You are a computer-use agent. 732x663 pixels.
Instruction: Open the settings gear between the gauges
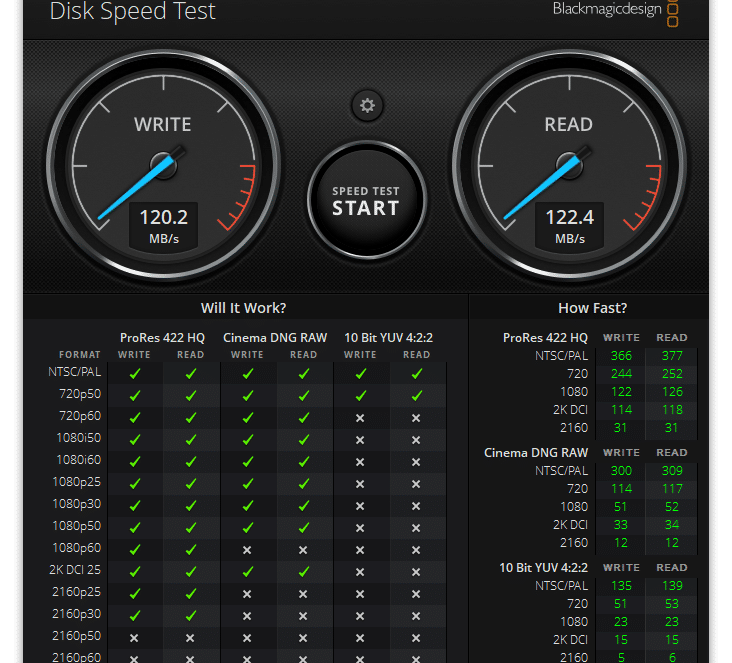point(367,106)
